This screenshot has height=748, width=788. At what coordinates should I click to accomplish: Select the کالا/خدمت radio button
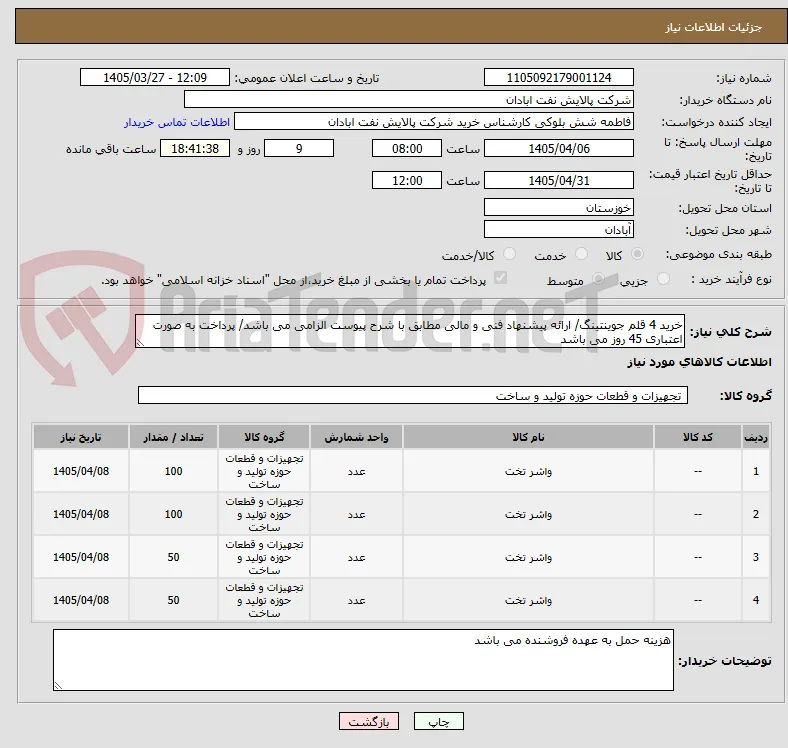point(509,254)
